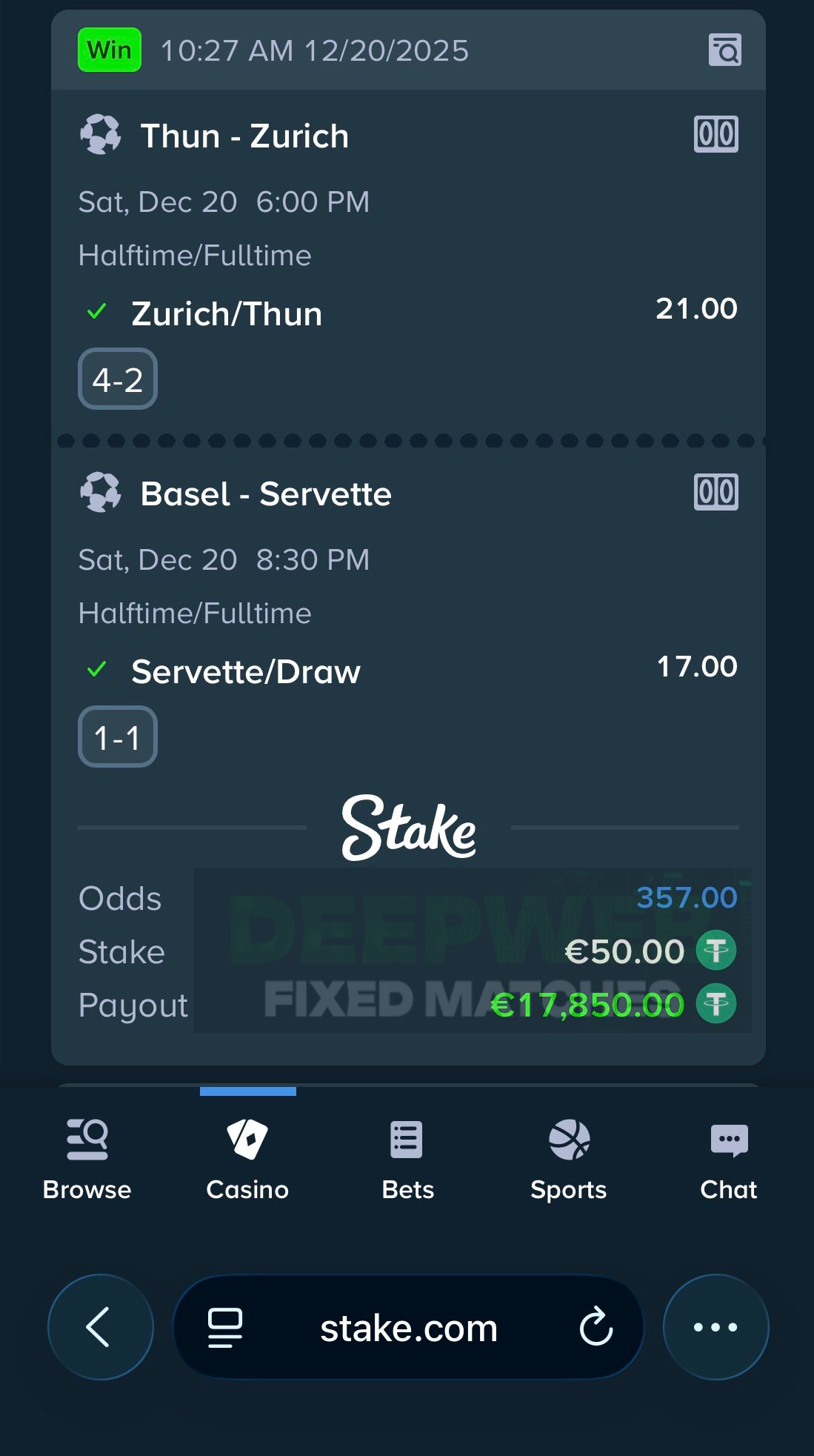
Task: Click the bet slip search icon next to Win
Action: 726,50
